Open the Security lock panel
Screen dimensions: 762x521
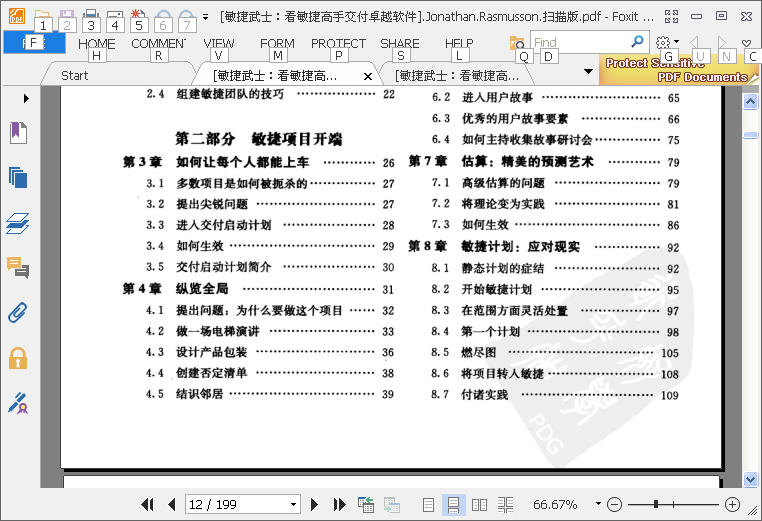click(x=17, y=357)
